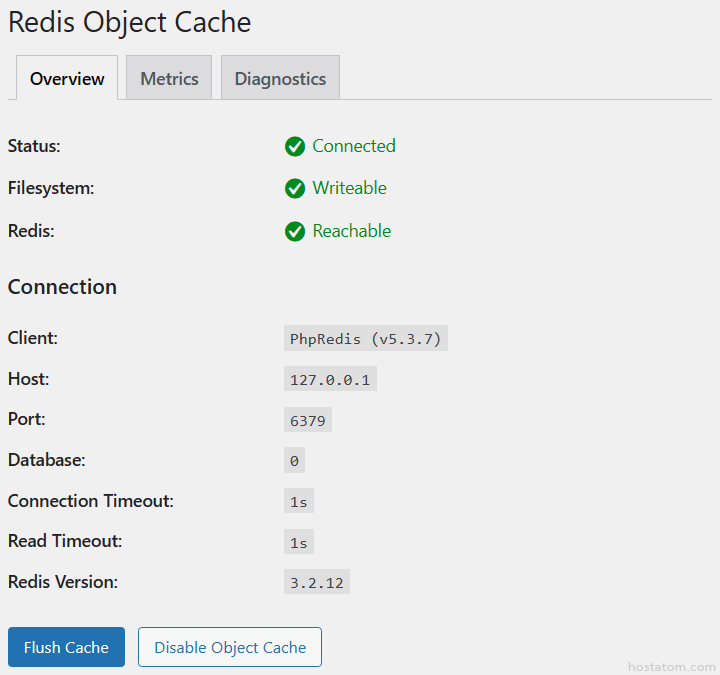The height and width of the screenshot is (675, 720).
Task: Click the green check icon beside Writeable
Action: 295,189
